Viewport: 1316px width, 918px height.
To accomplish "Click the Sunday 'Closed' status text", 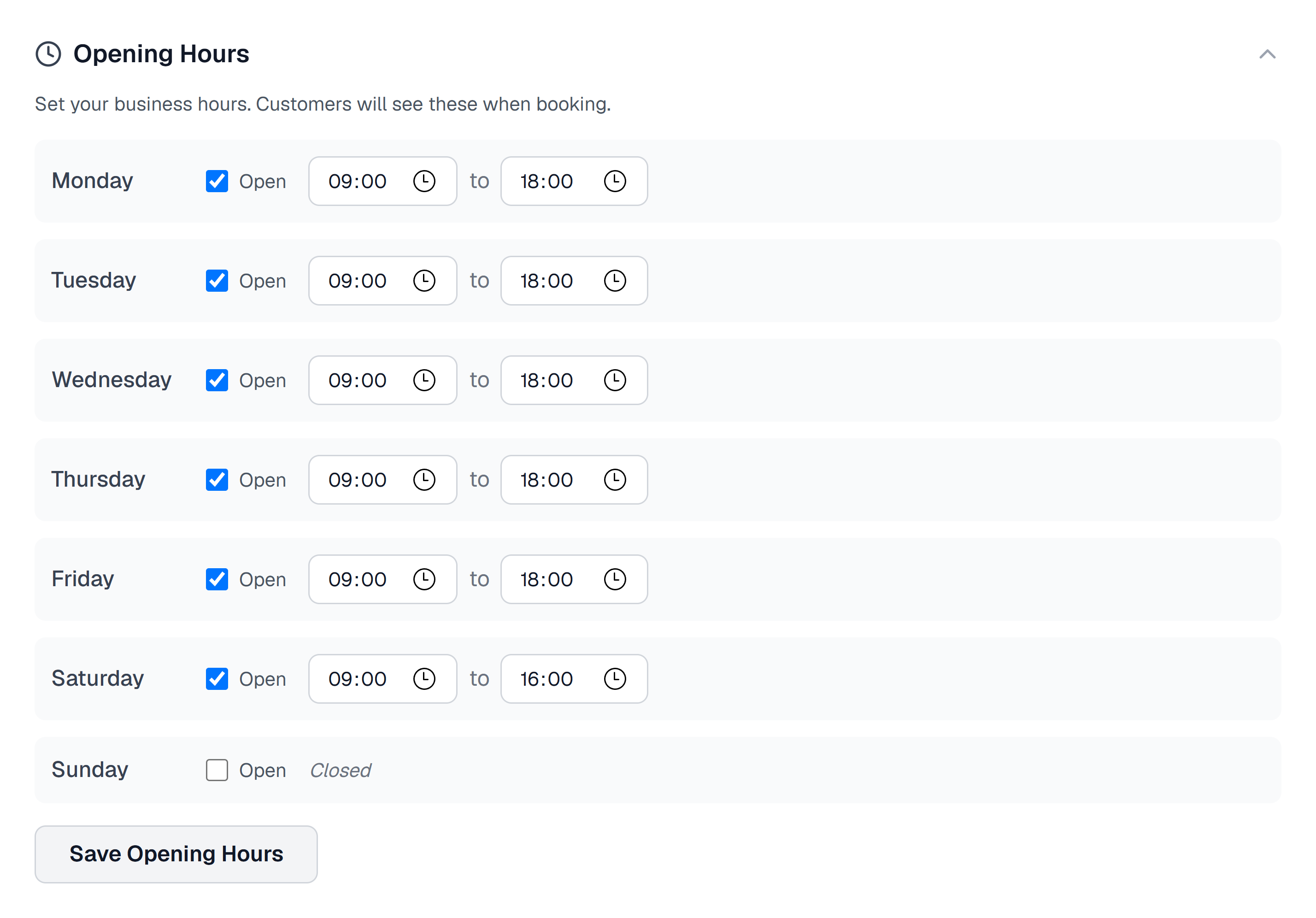I will point(341,770).
